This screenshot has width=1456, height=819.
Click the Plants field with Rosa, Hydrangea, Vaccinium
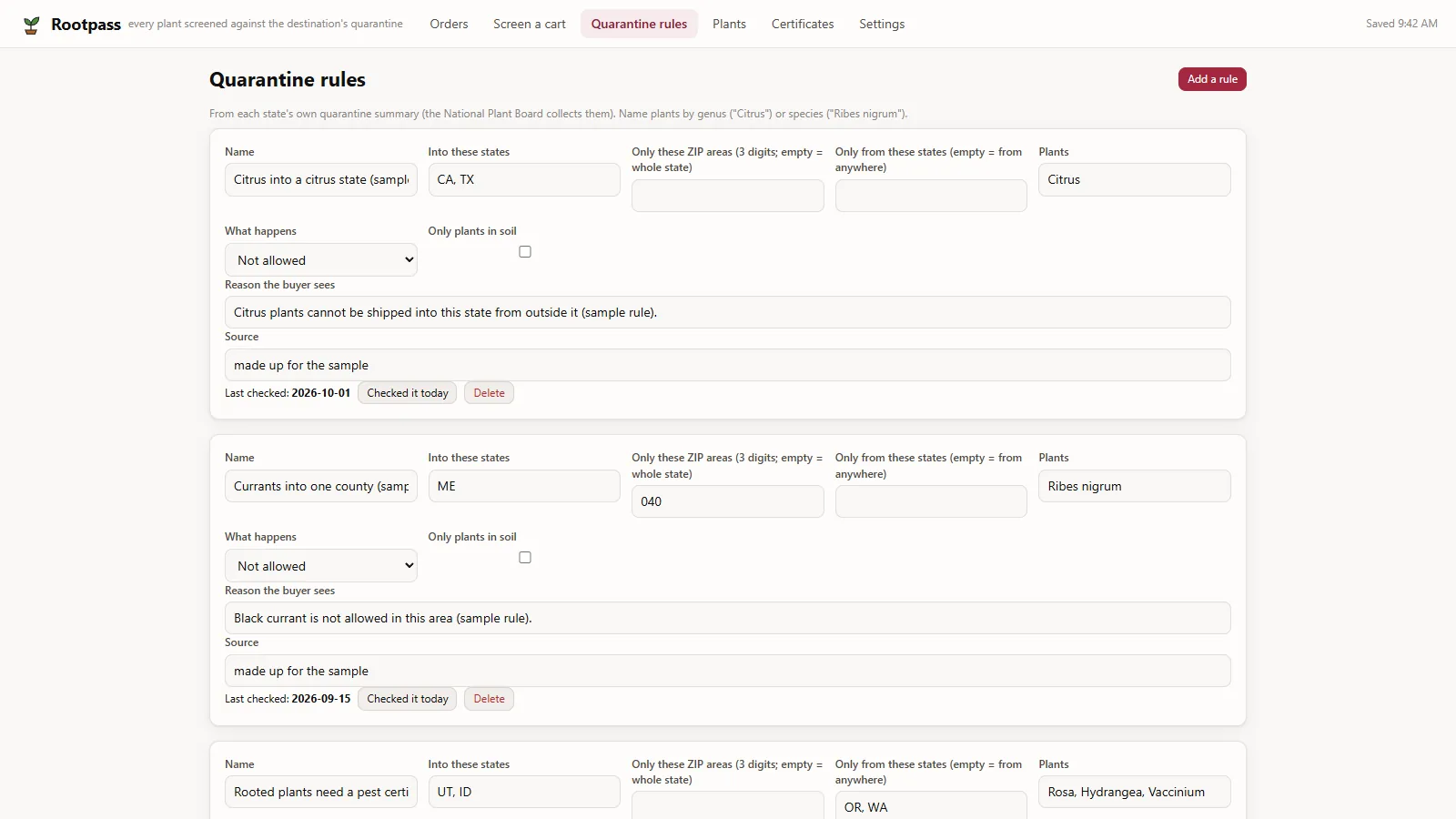[x=1135, y=792]
